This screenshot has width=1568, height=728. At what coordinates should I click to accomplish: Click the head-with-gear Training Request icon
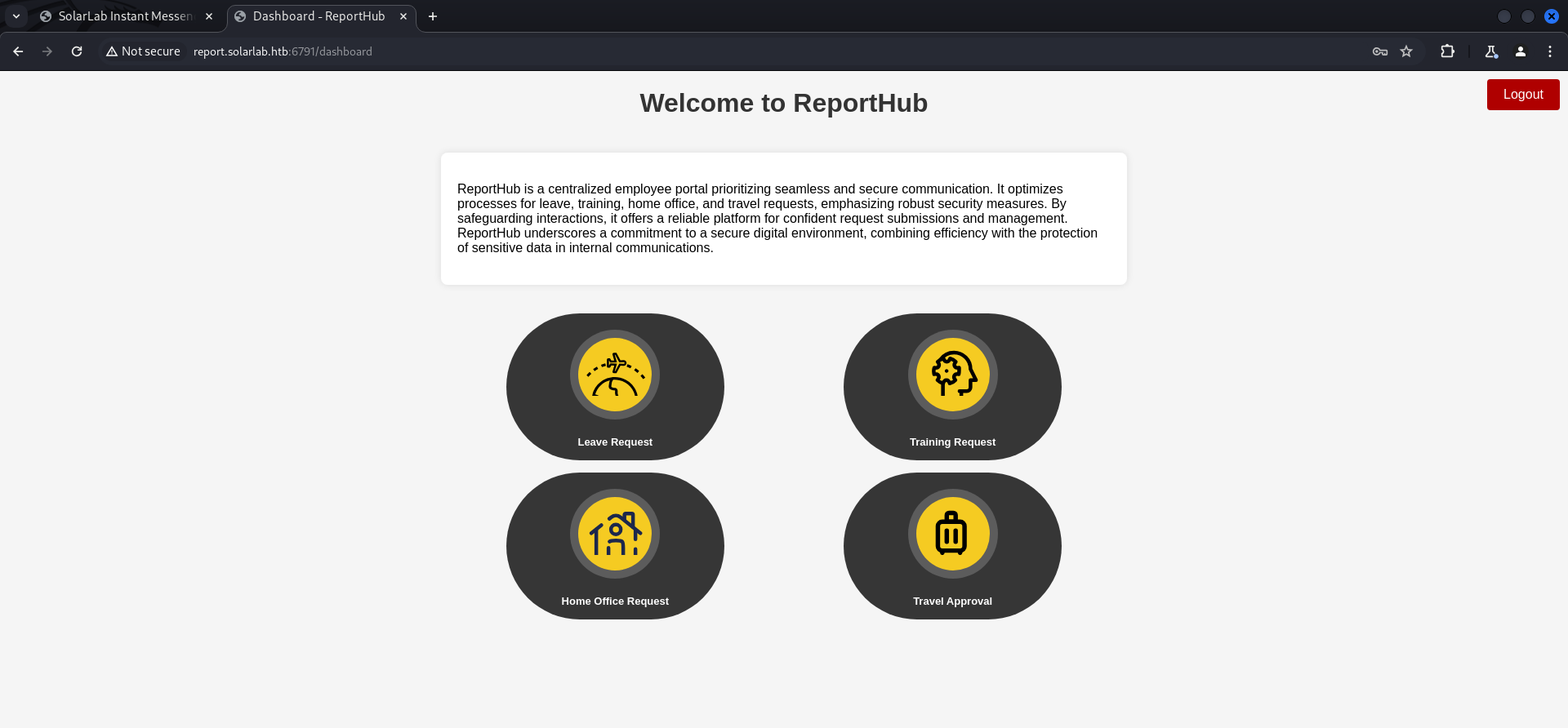pos(952,375)
